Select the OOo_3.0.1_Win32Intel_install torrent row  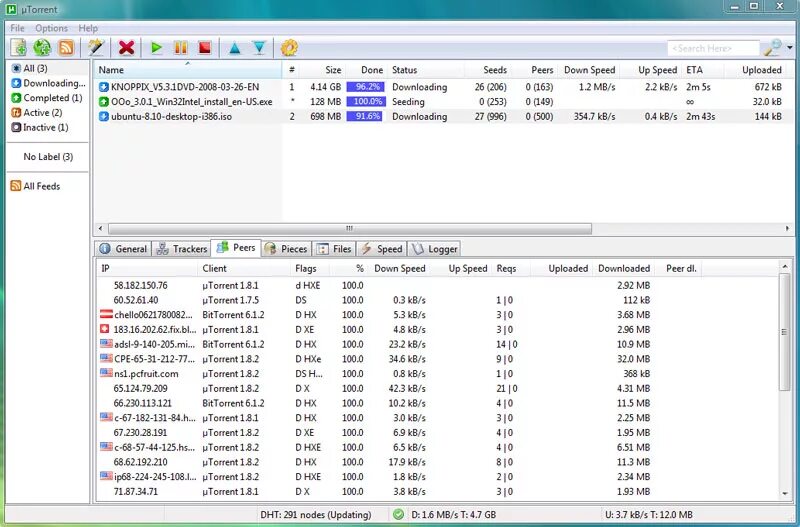pos(444,102)
